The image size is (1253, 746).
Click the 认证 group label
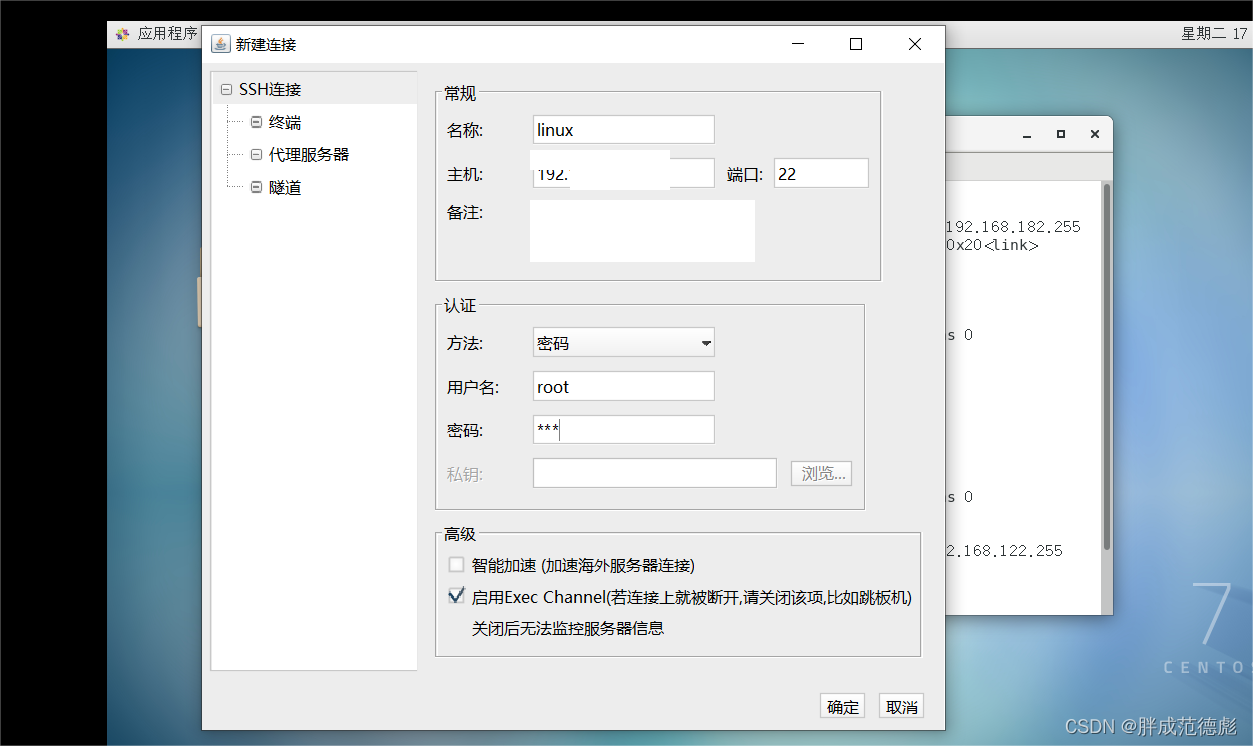pos(460,305)
